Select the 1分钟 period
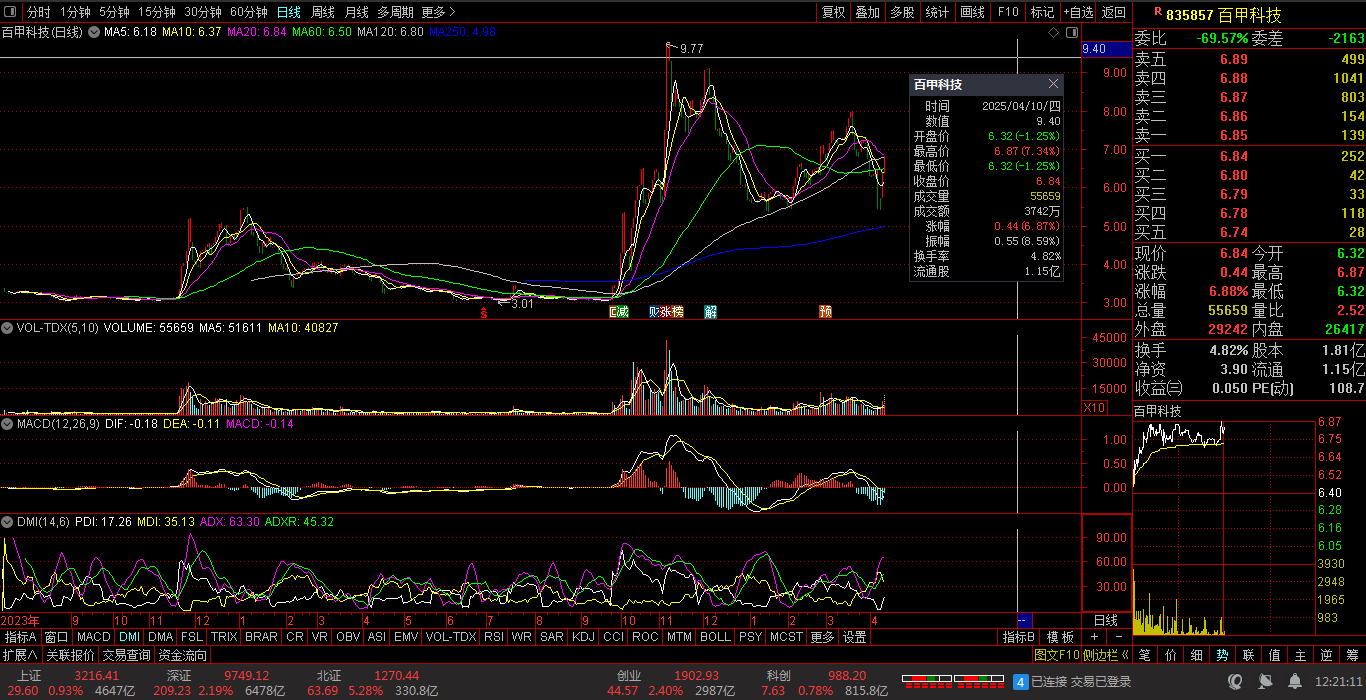The height and width of the screenshot is (700, 1366). tap(75, 12)
